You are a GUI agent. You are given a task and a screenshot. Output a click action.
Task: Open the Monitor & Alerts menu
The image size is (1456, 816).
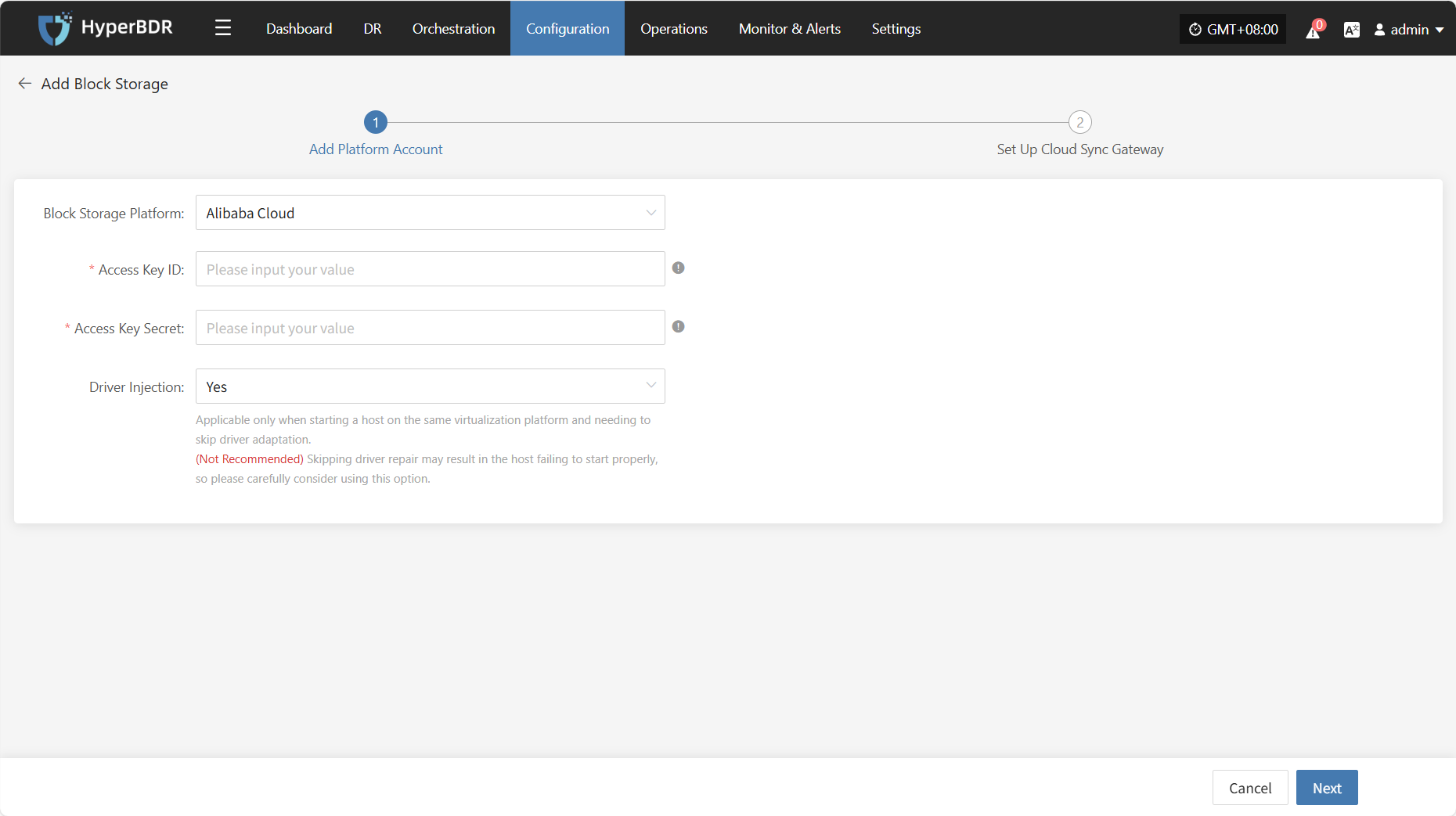(790, 29)
